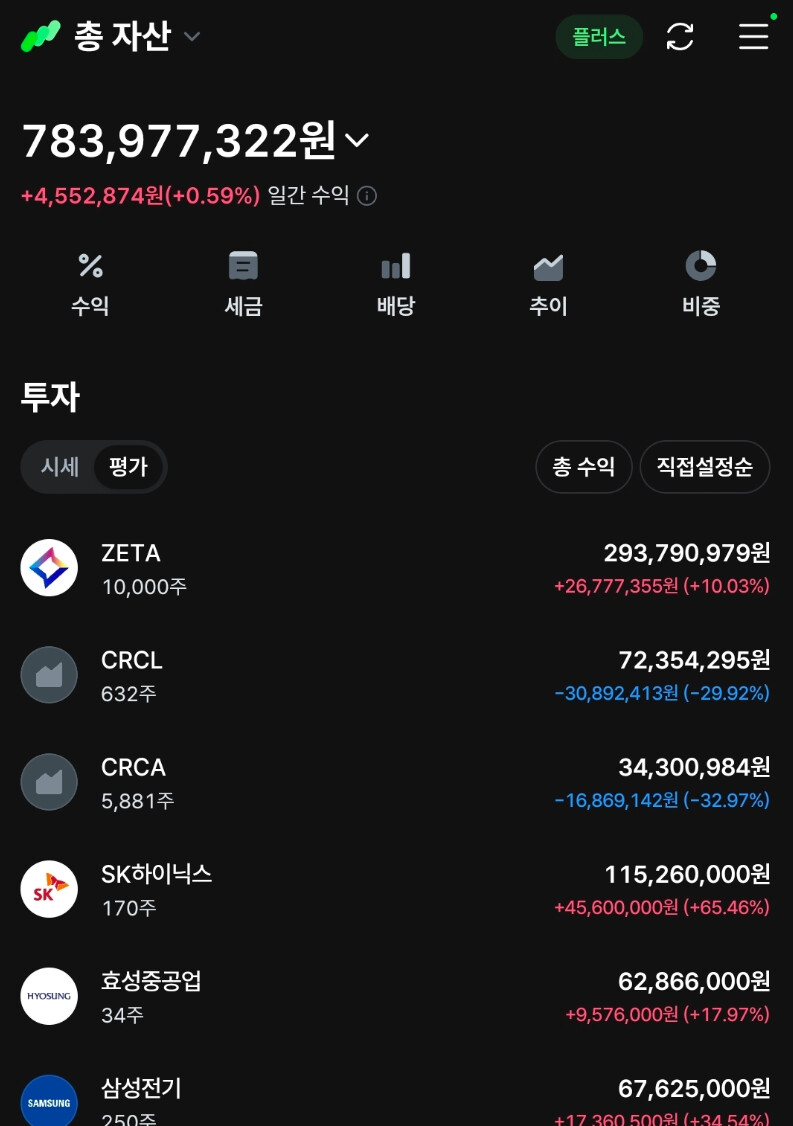Tap the refresh sync icon
793x1126 pixels.
click(x=680, y=37)
